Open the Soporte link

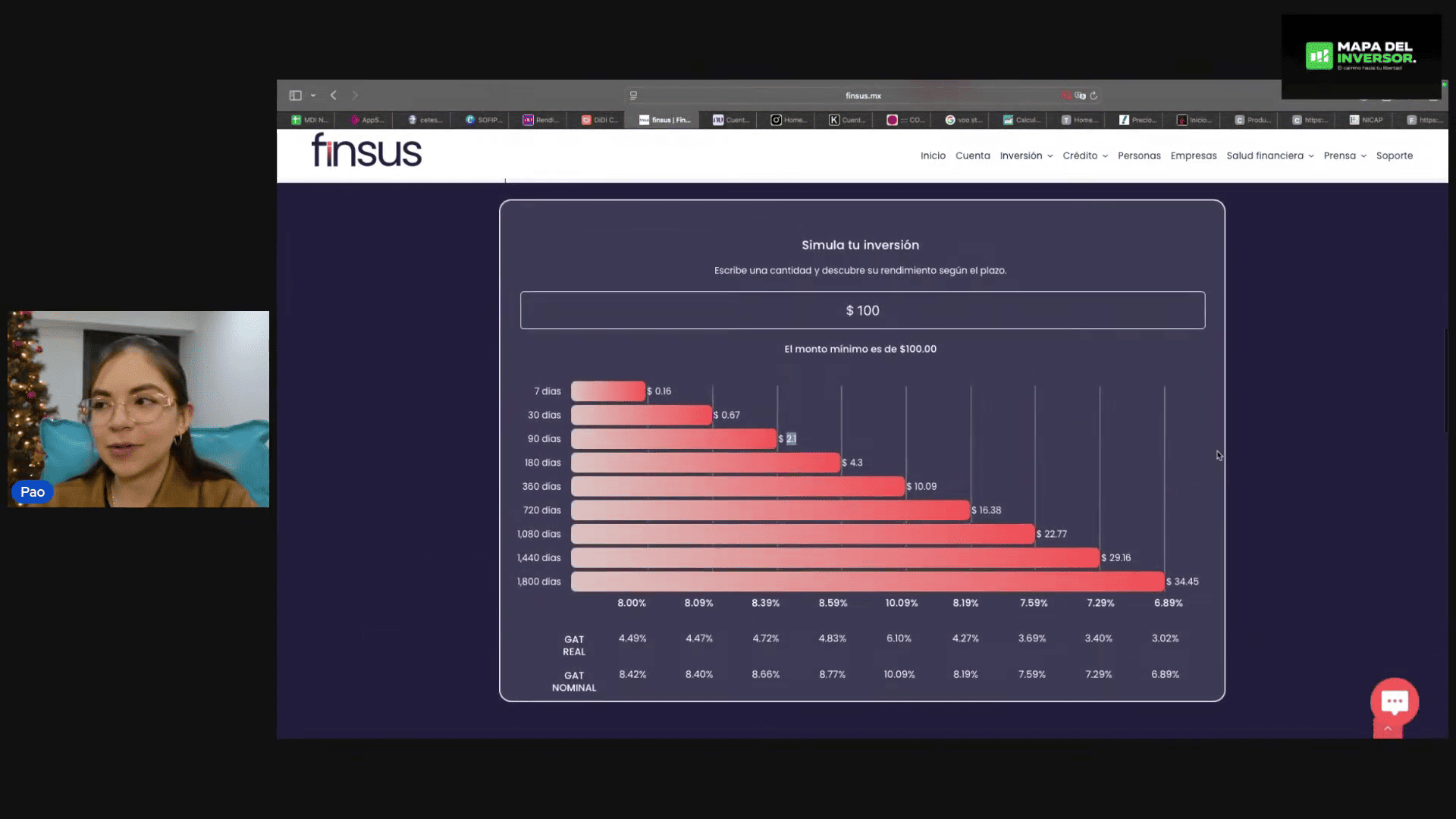click(1394, 155)
